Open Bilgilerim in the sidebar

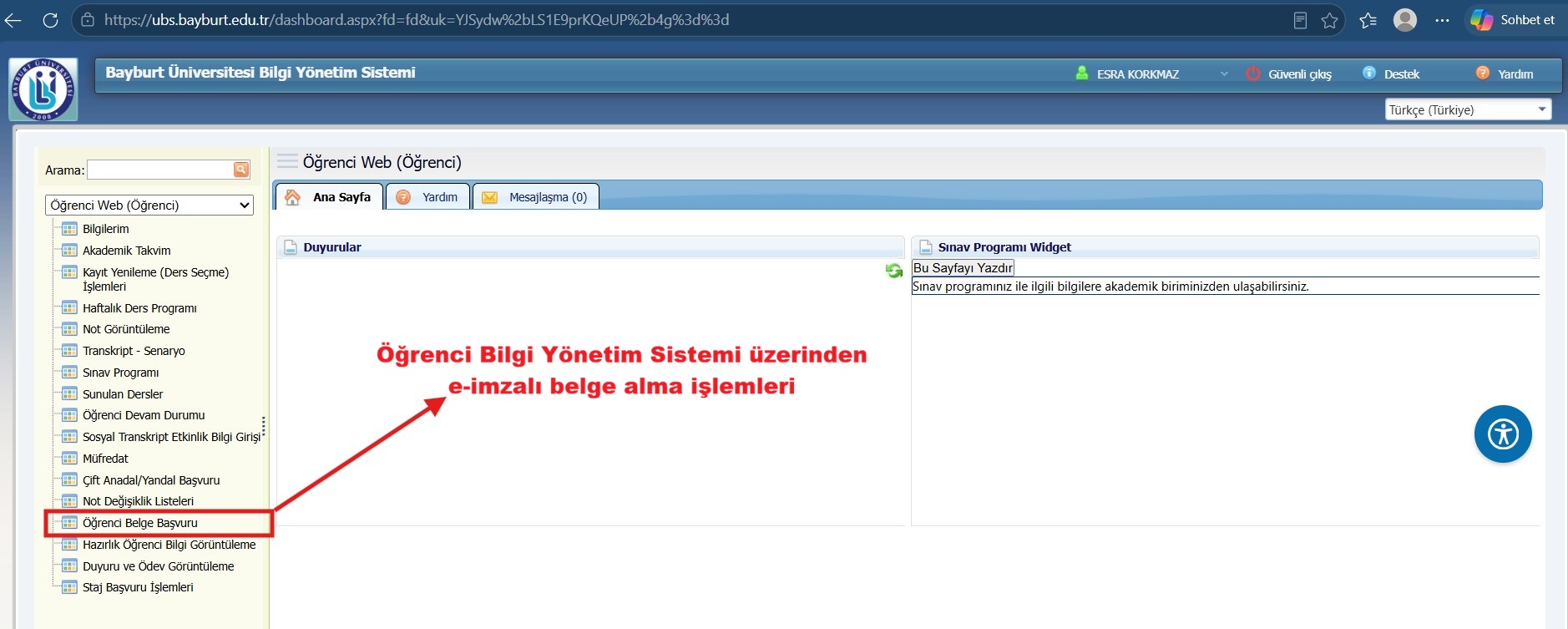coord(106,229)
